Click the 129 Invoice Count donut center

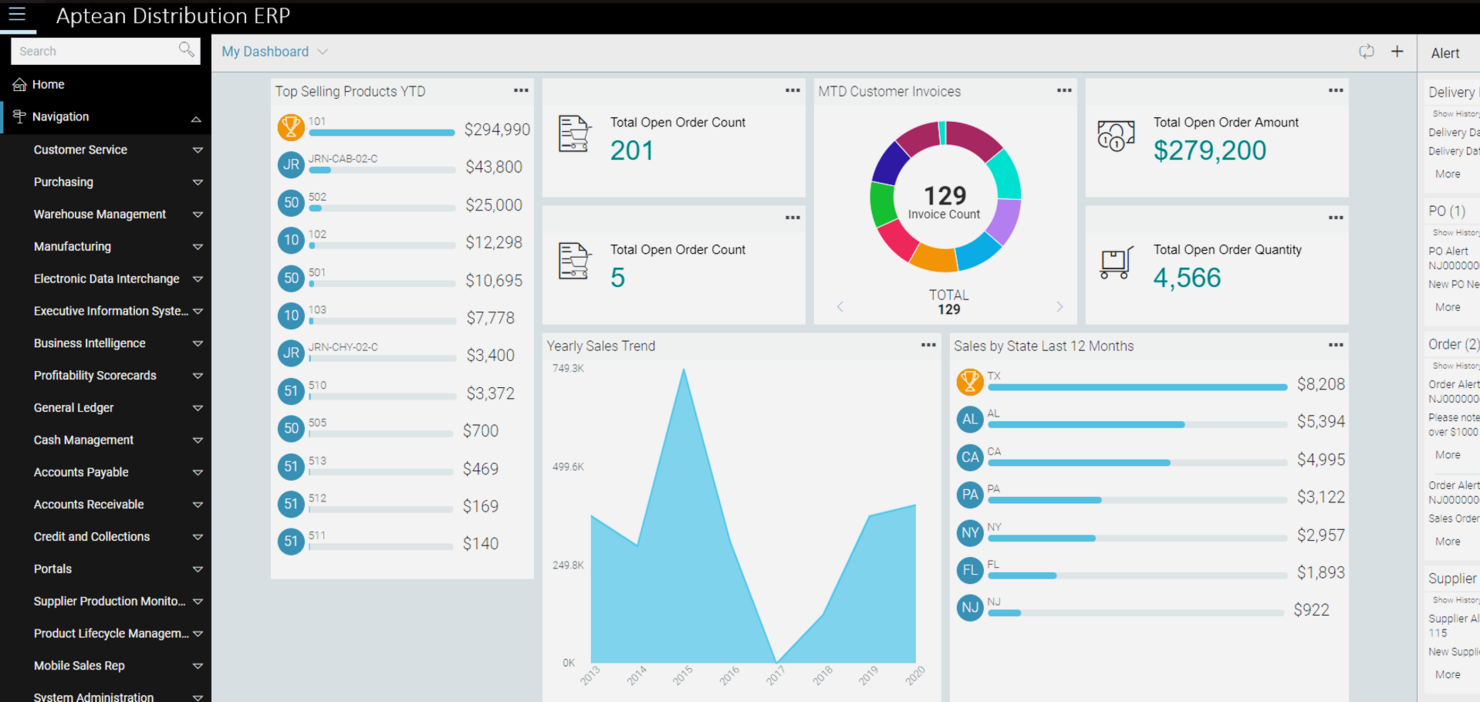click(945, 201)
